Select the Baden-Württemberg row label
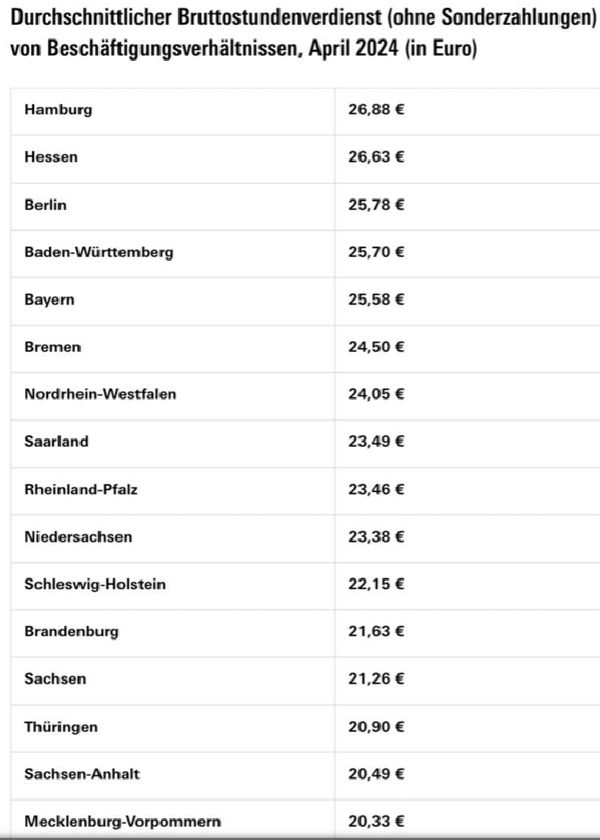Image resolution: width=600 pixels, height=840 pixels. pos(99,252)
